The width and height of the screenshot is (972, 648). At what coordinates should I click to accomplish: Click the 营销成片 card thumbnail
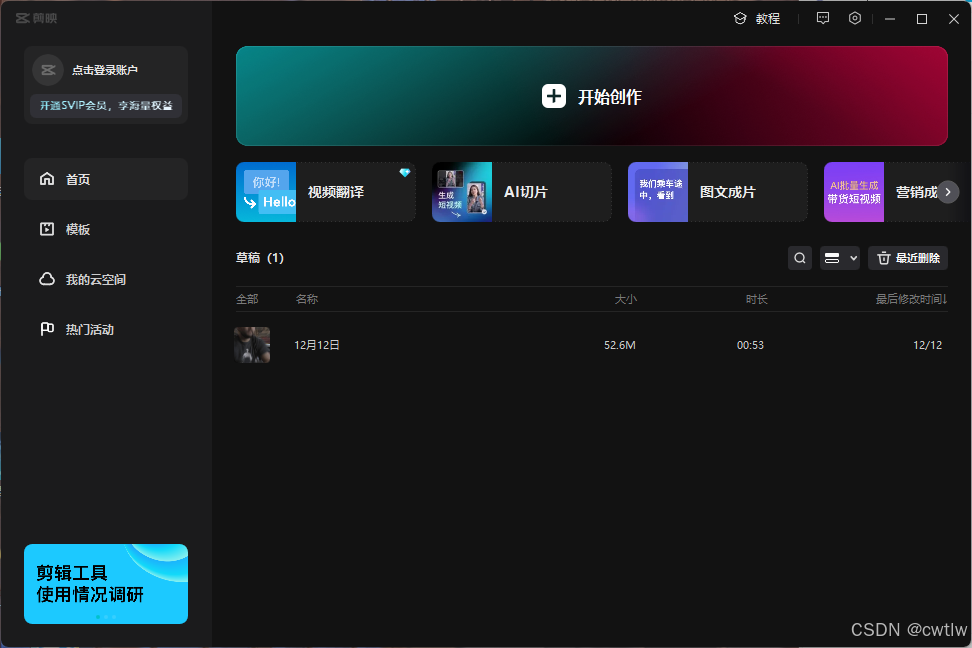pyautogui.click(x=854, y=192)
